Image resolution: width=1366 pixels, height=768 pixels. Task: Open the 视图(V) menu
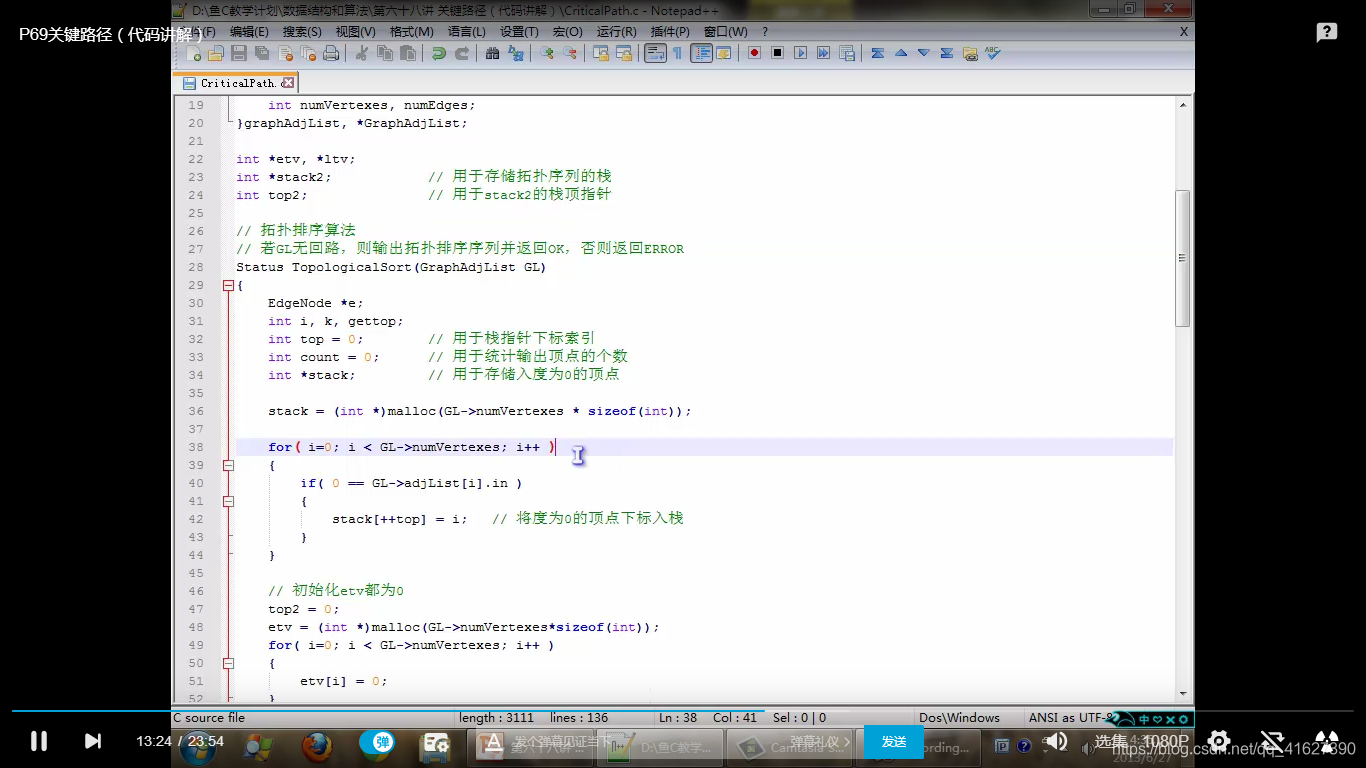[356, 32]
